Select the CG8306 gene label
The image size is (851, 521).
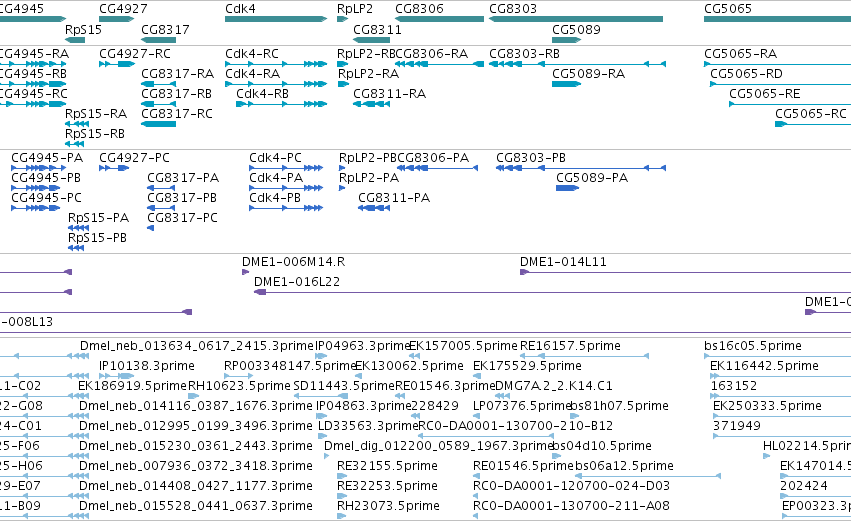click(x=419, y=9)
